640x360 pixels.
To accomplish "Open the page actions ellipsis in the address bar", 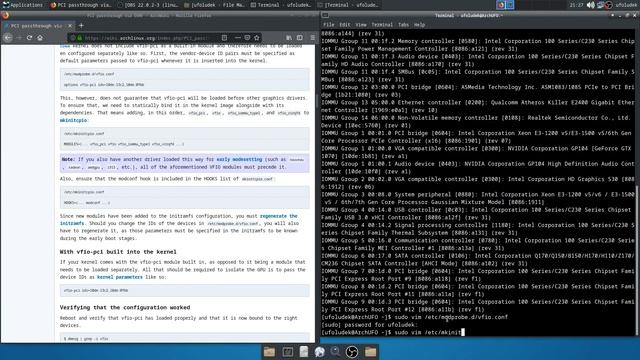I will click(x=238, y=38).
